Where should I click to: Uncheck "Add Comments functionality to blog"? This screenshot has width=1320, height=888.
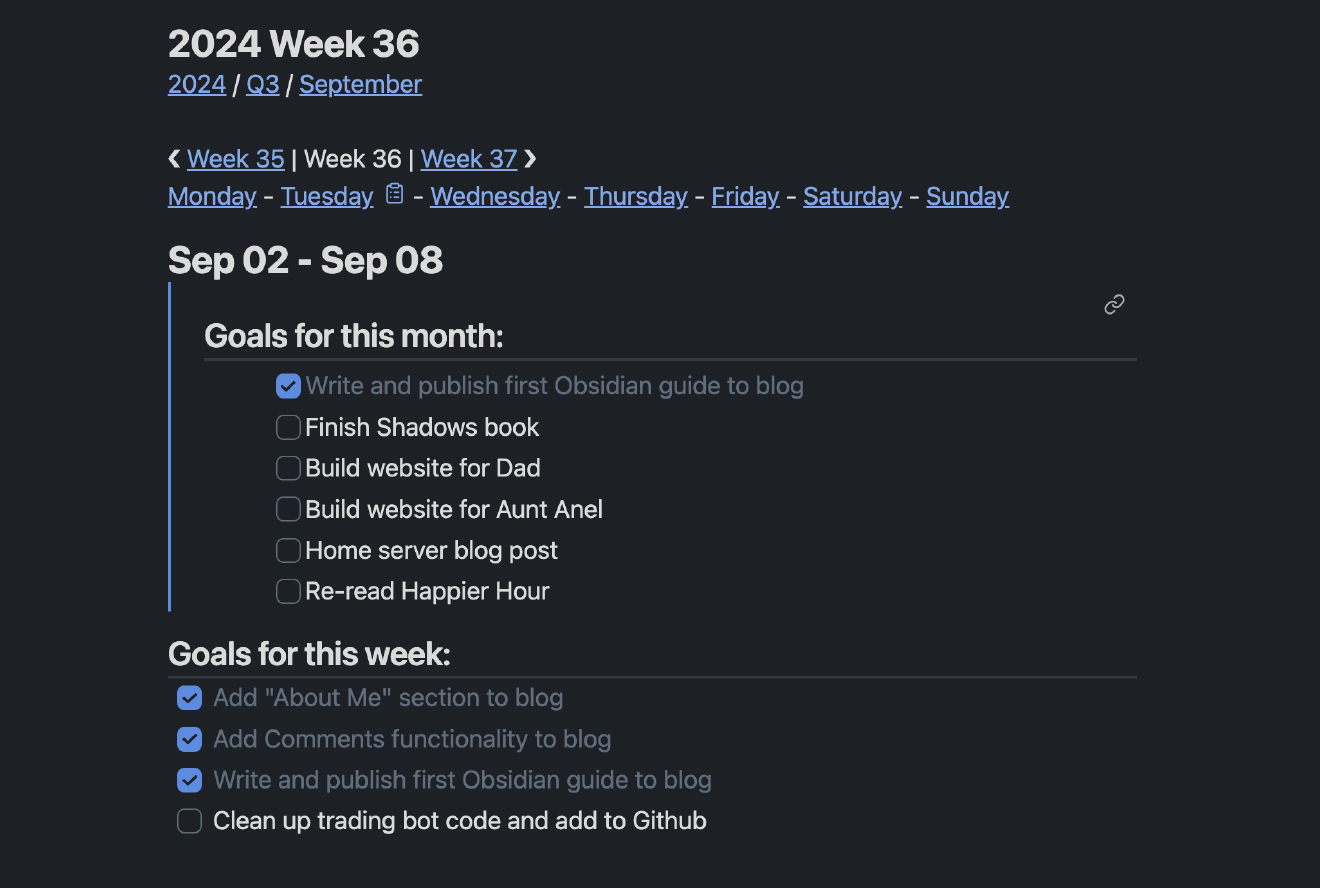(189, 739)
